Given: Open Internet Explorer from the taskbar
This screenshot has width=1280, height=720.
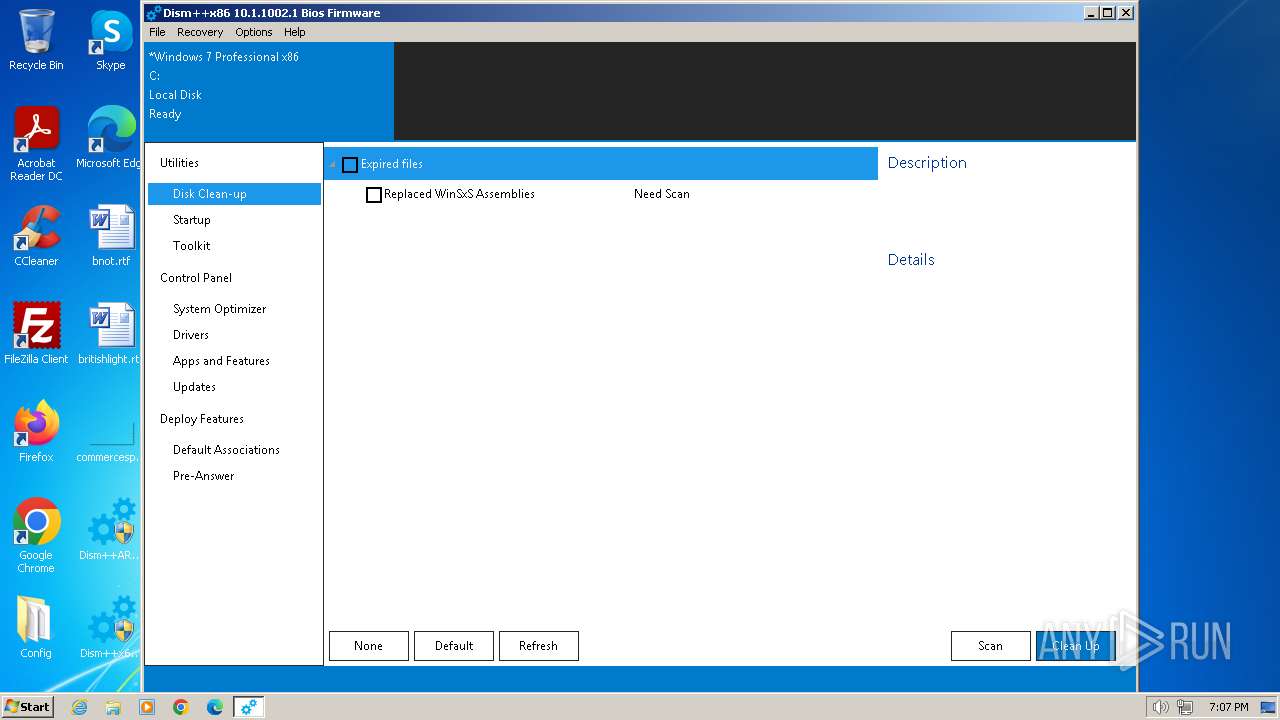Looking at the screenshot, I should point(80,707).
